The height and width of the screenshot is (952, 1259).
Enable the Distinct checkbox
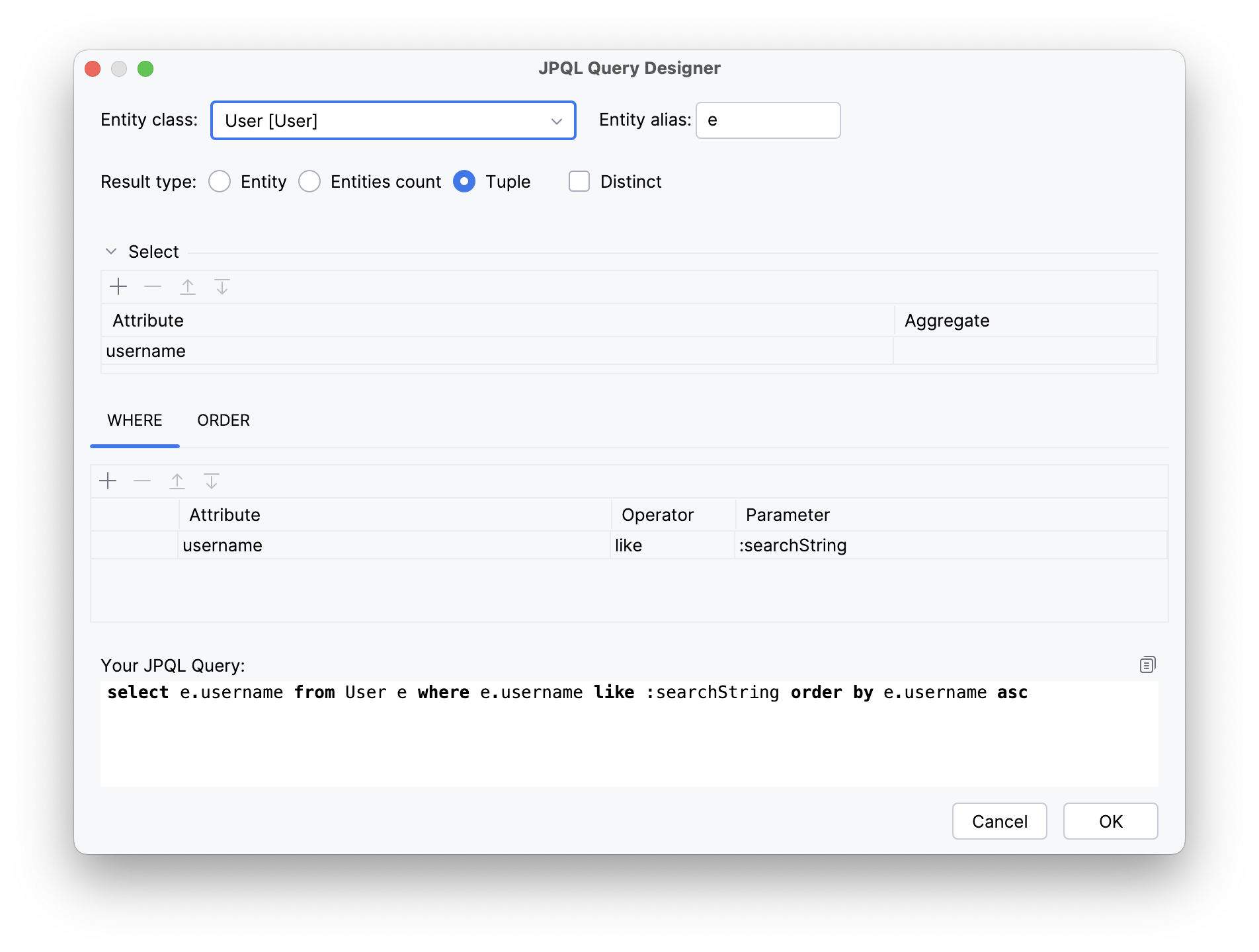point(579,181)
